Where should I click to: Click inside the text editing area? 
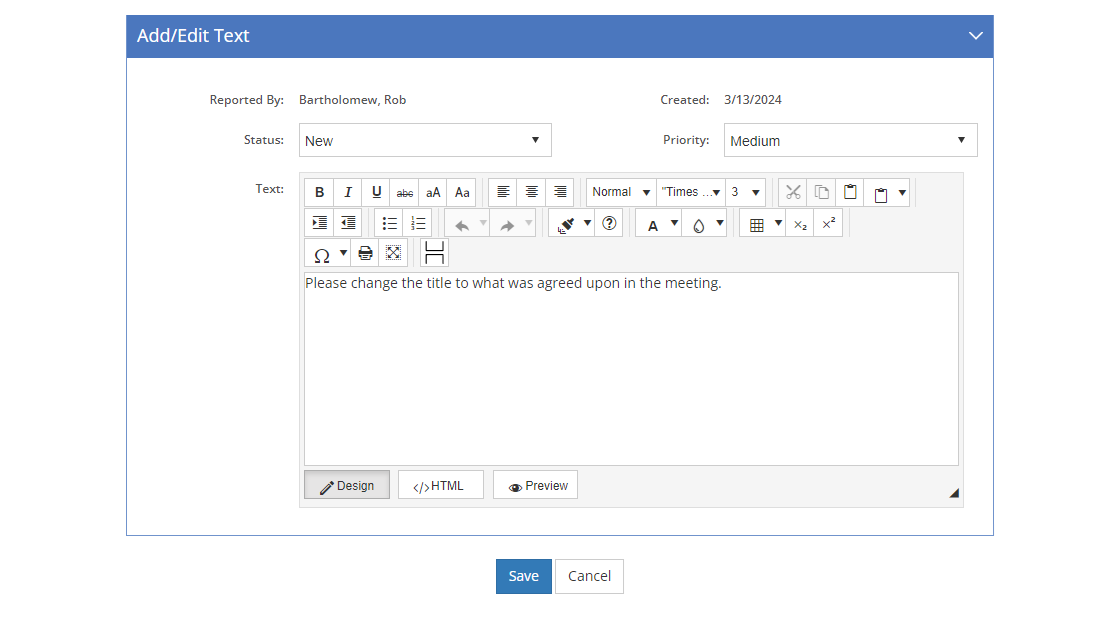pyautogui.click(x=631, y=369)
